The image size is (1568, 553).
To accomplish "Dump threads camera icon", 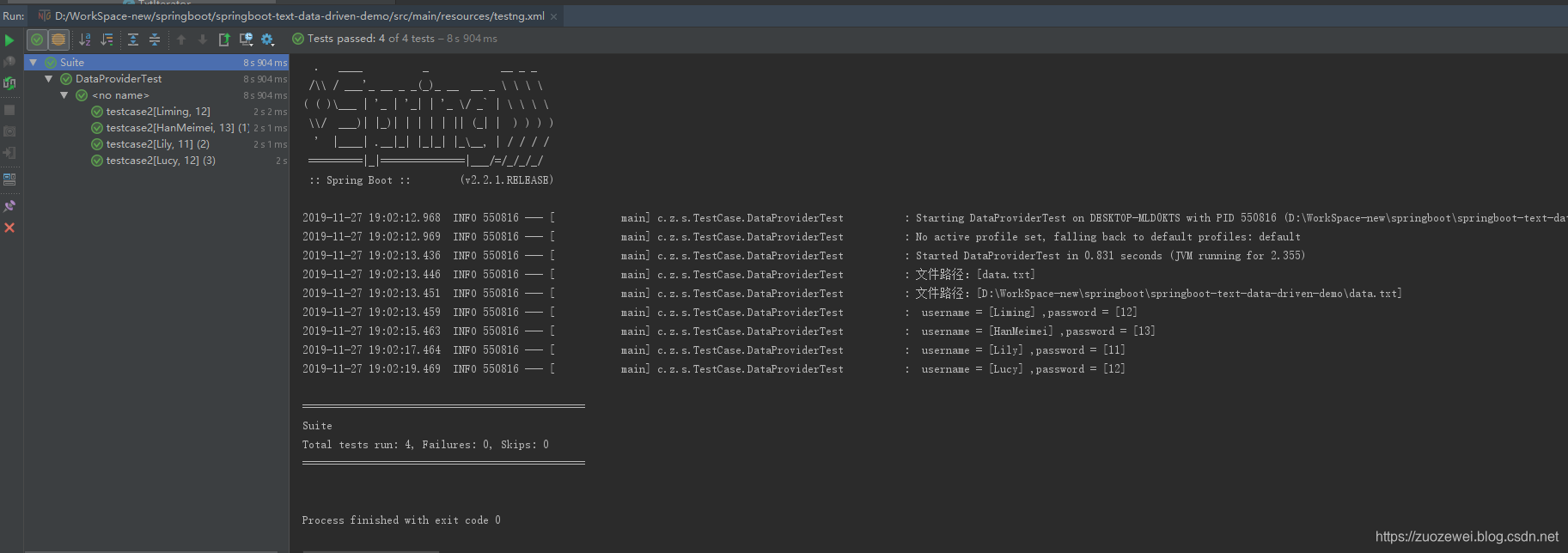I will pyautogui.click(x=9, y=131).
